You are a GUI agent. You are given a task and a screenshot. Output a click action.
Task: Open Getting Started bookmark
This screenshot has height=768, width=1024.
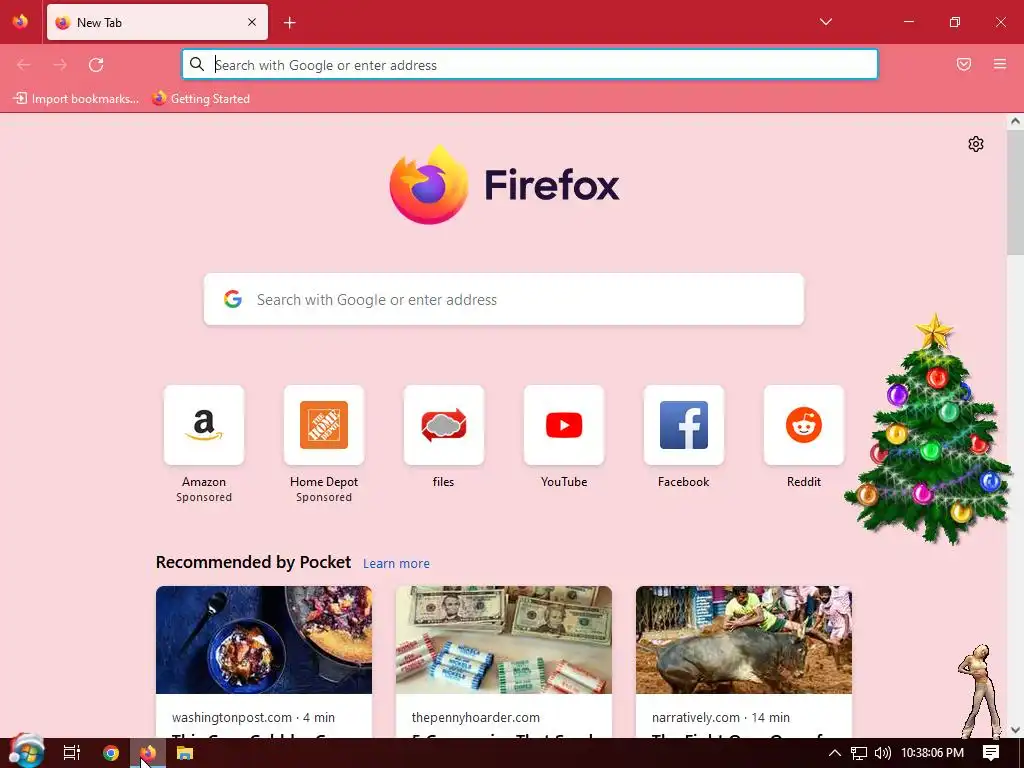pyautogui.click(x=201, y=99)
